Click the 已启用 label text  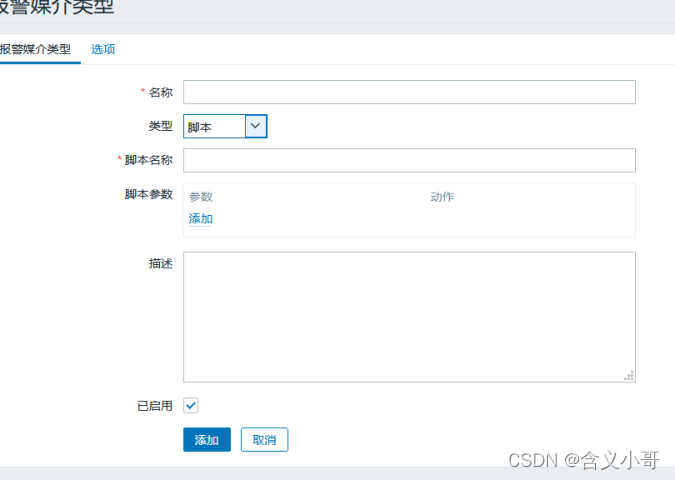155,406
